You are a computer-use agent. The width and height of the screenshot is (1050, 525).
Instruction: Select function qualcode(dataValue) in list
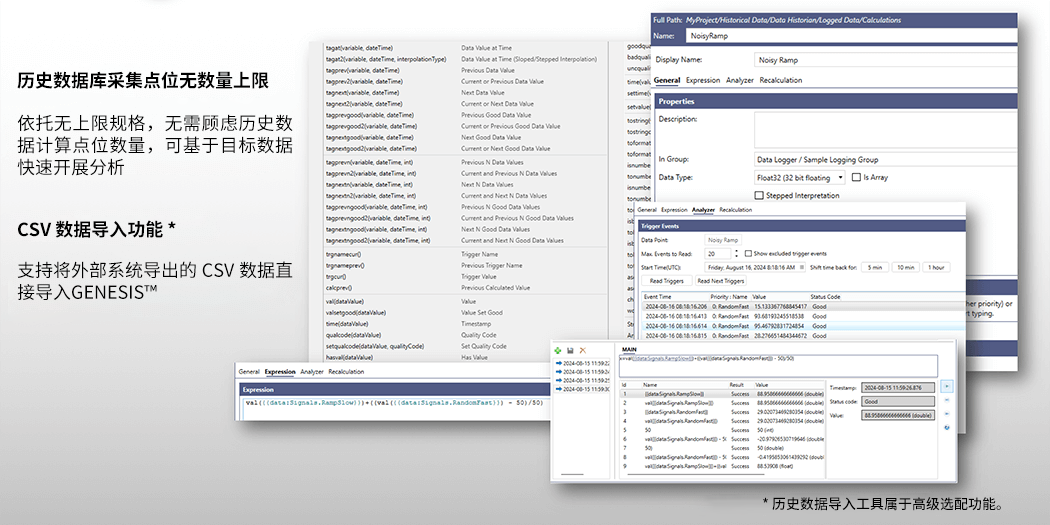353,335
